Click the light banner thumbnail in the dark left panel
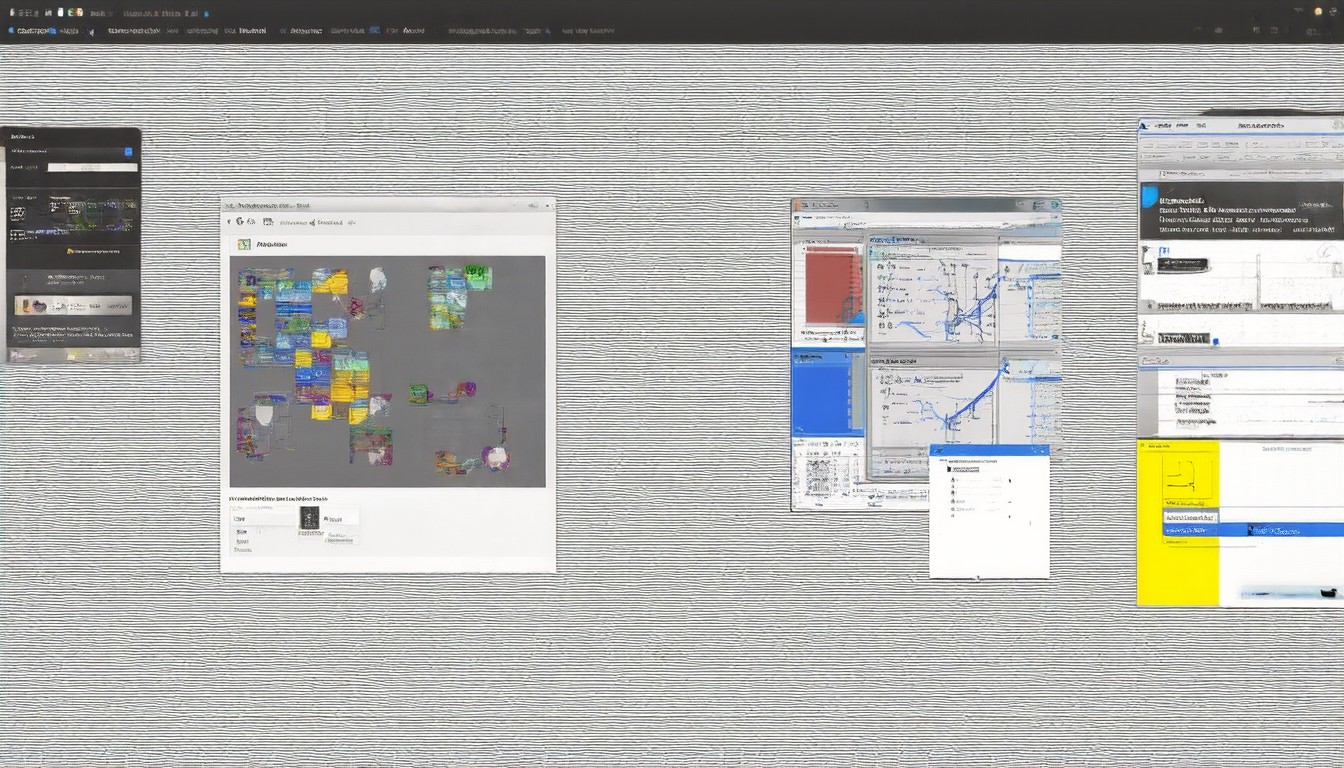Image resolution: width=1344 pixels, height=768 pixels. 73,305
